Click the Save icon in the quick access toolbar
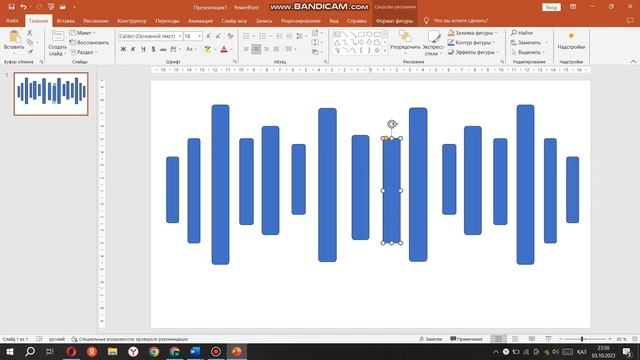Screen dimensions: 640x360 (11, 7)
